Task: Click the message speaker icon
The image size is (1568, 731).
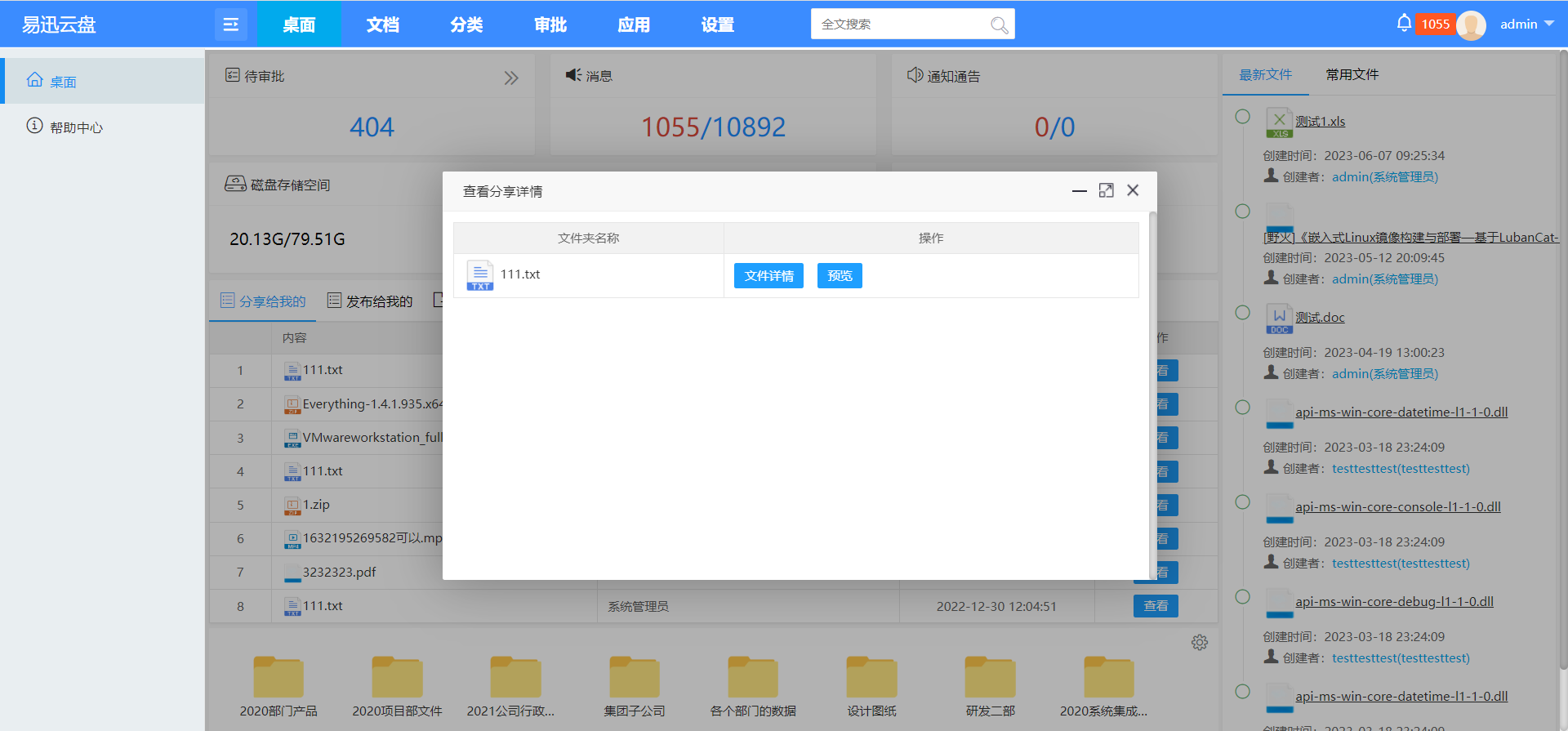Action: pyautogui.click(x=573, y=74)
